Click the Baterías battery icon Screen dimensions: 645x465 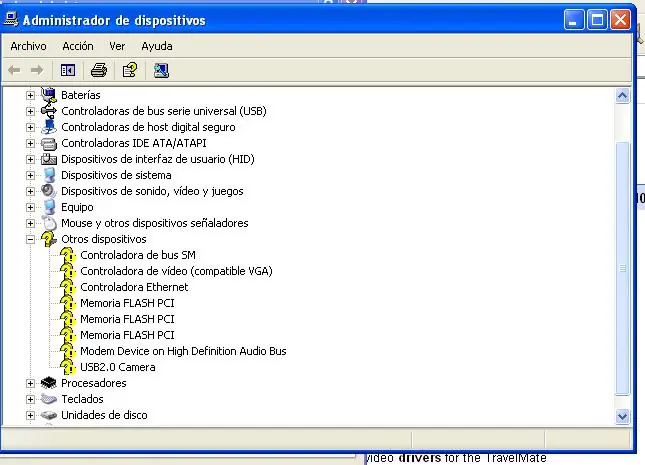point(49,95)
